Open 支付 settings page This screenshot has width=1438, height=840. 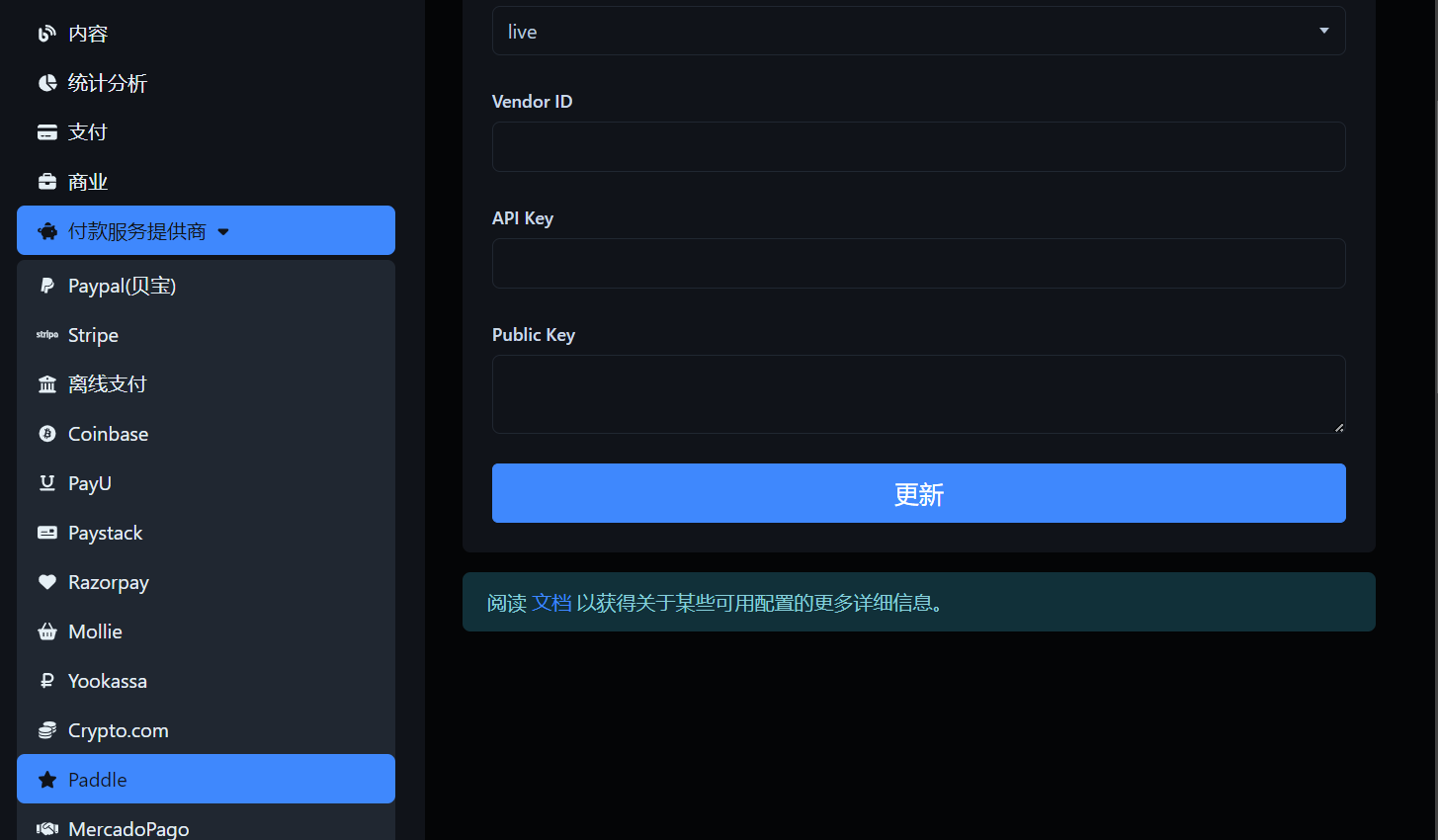pos(206,132)
